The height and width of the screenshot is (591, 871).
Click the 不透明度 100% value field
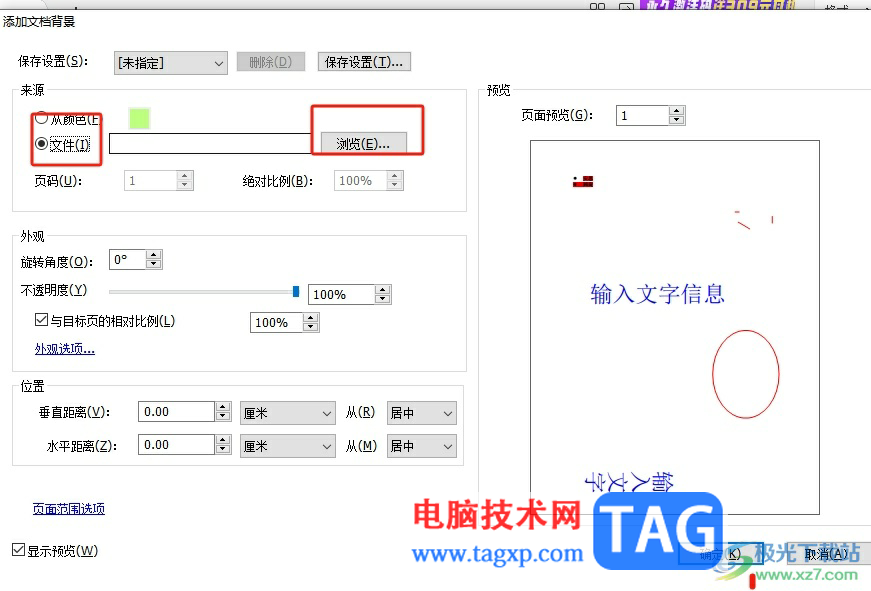(x=341, y=294)
